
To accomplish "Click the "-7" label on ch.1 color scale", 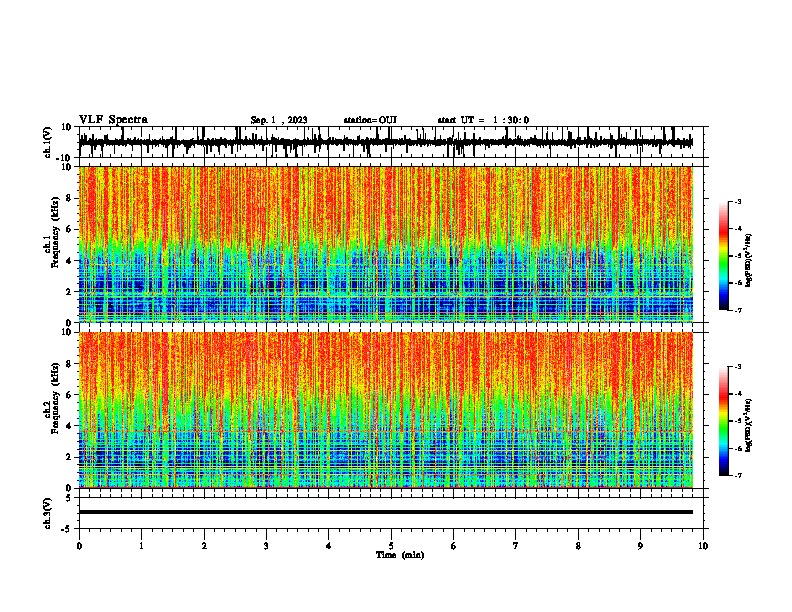I will [x=738, y=310].
